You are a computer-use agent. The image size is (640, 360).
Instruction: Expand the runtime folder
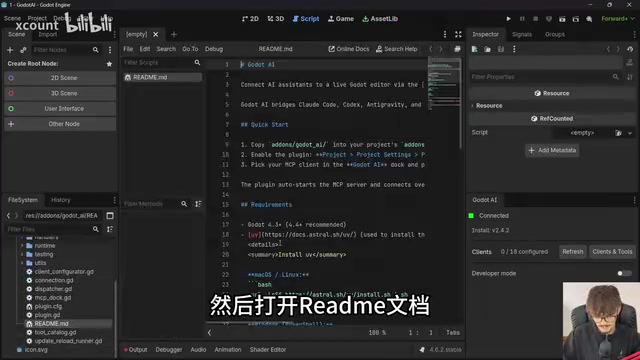click(22, 246)
